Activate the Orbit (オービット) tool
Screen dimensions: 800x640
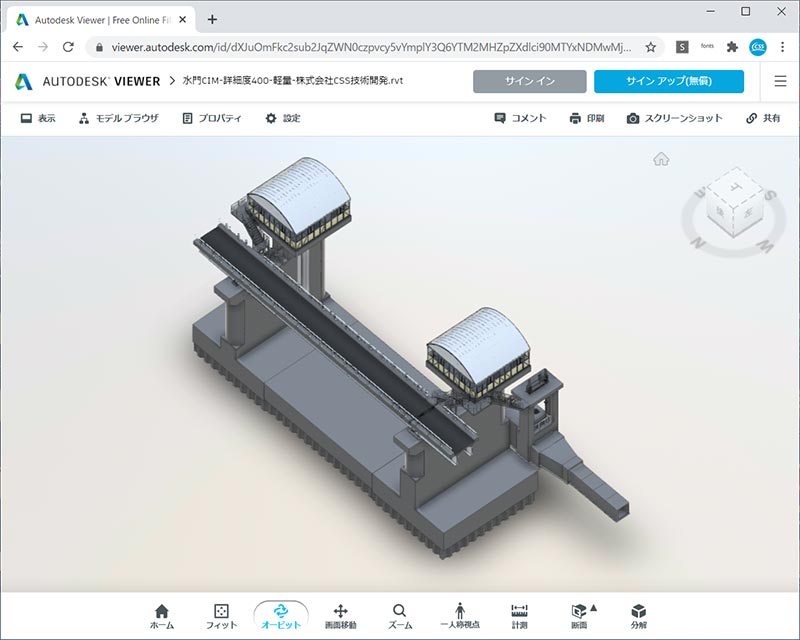coord(281,617)
